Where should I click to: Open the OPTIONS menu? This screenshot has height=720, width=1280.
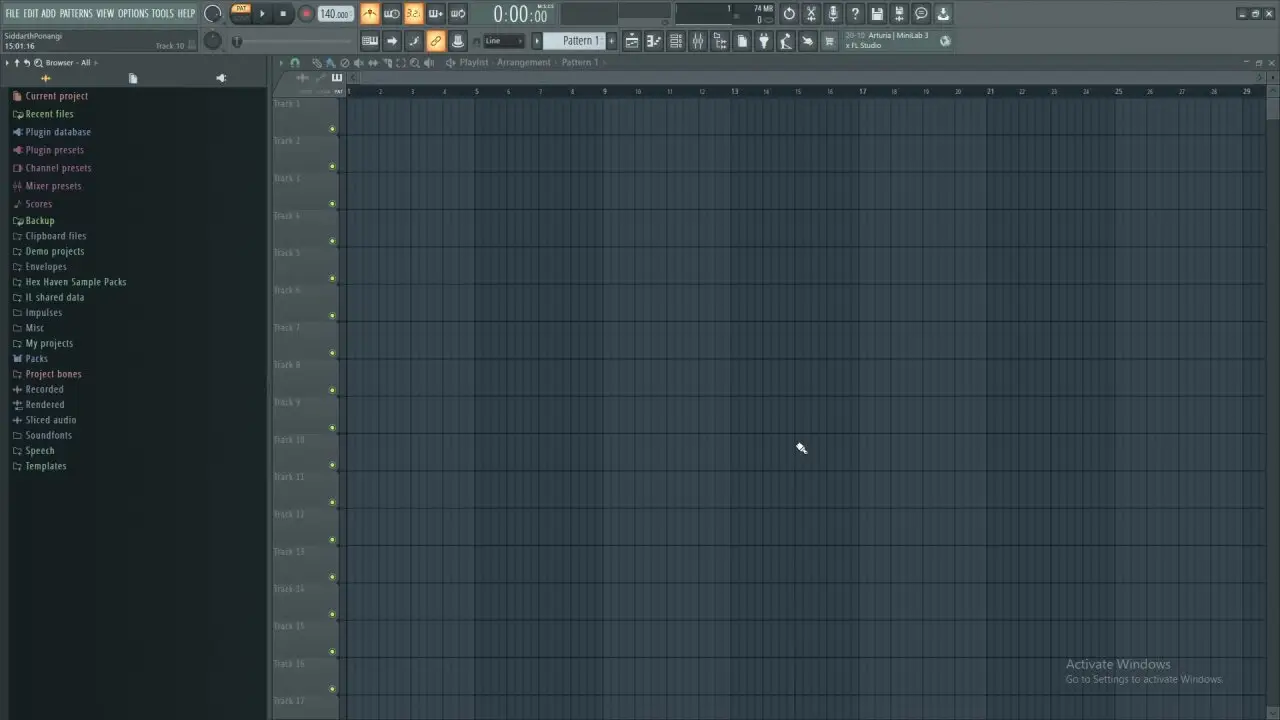(x=133, y=14)
